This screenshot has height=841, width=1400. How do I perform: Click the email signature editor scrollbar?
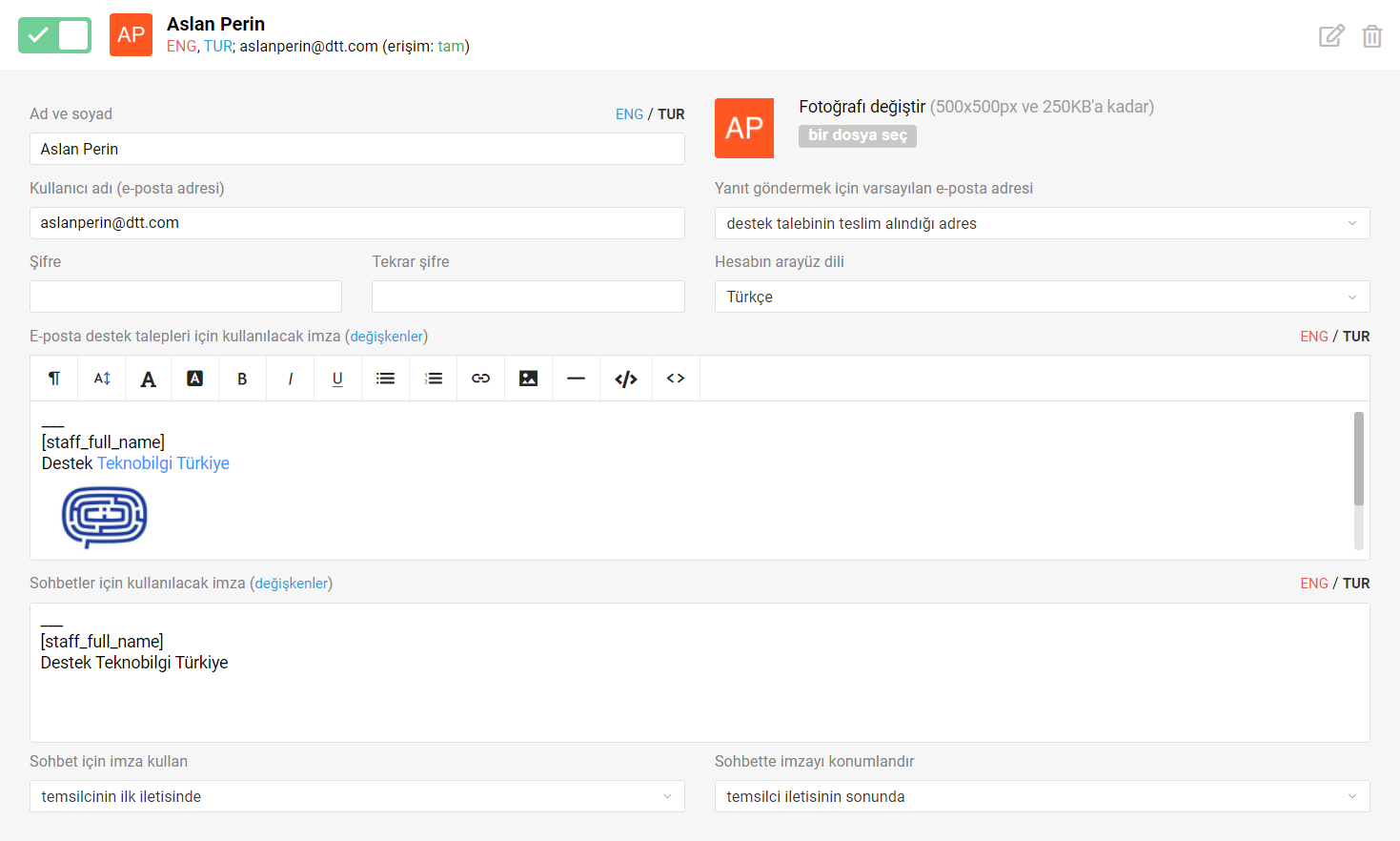tap(1358, 459)
